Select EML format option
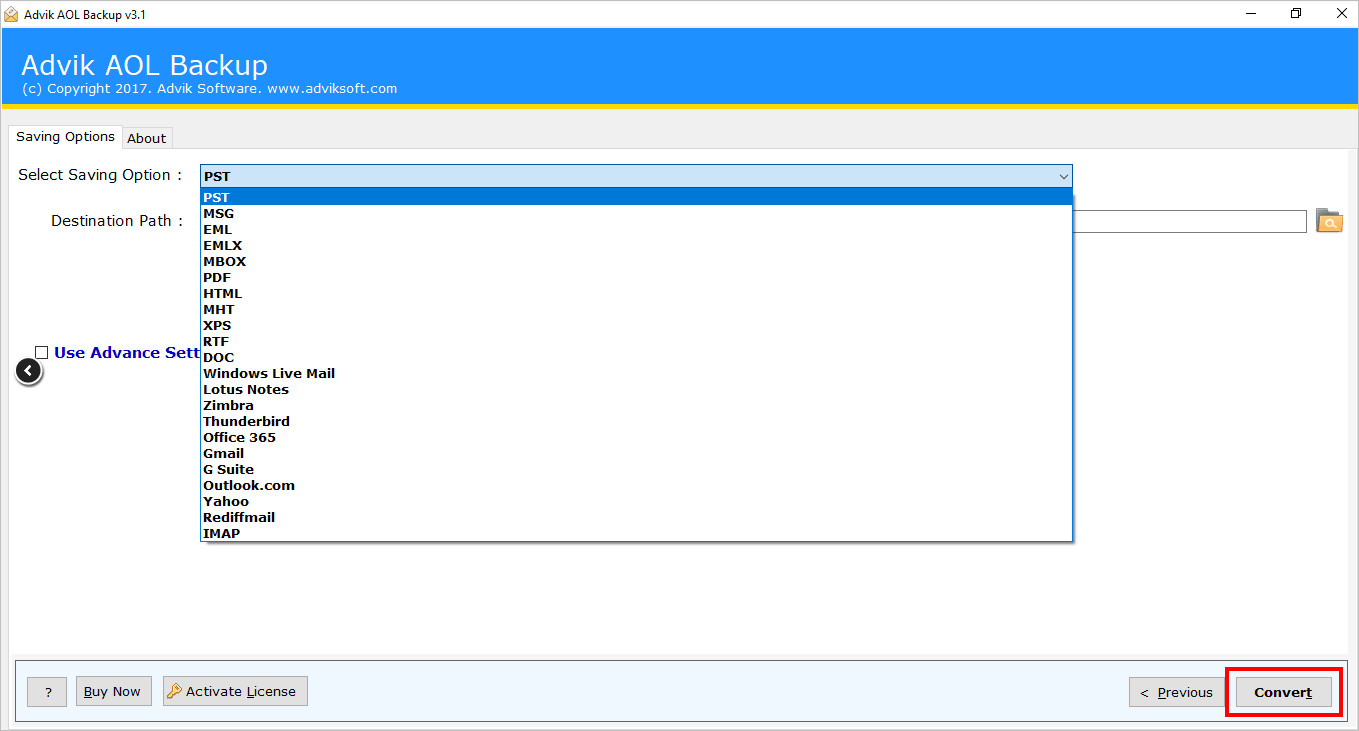 (x=636, y=229)
